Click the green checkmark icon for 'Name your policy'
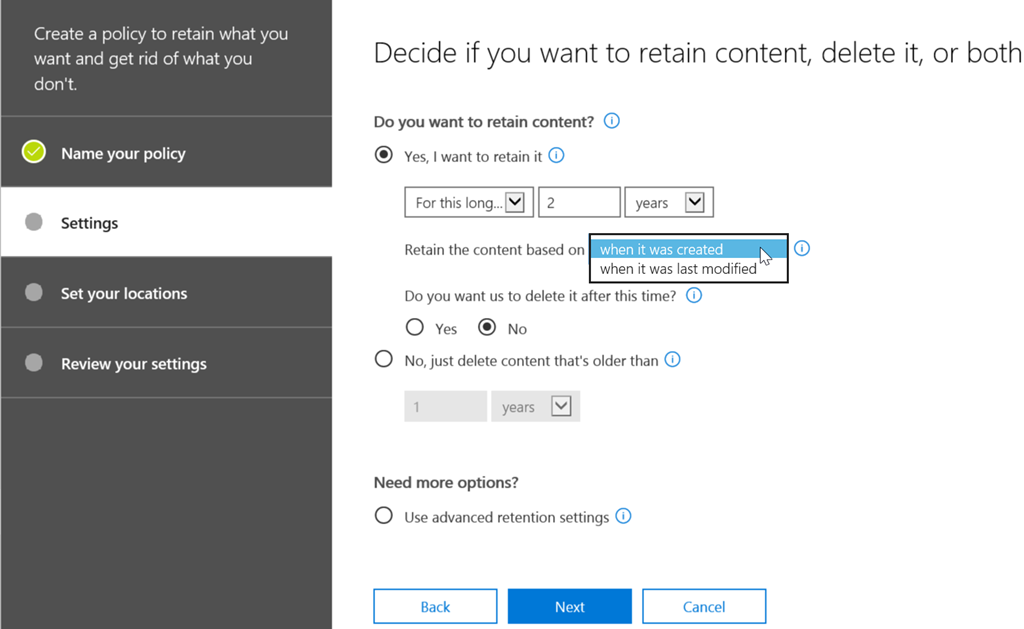This screenshot has height=629, width=1024. click(34, 152)
